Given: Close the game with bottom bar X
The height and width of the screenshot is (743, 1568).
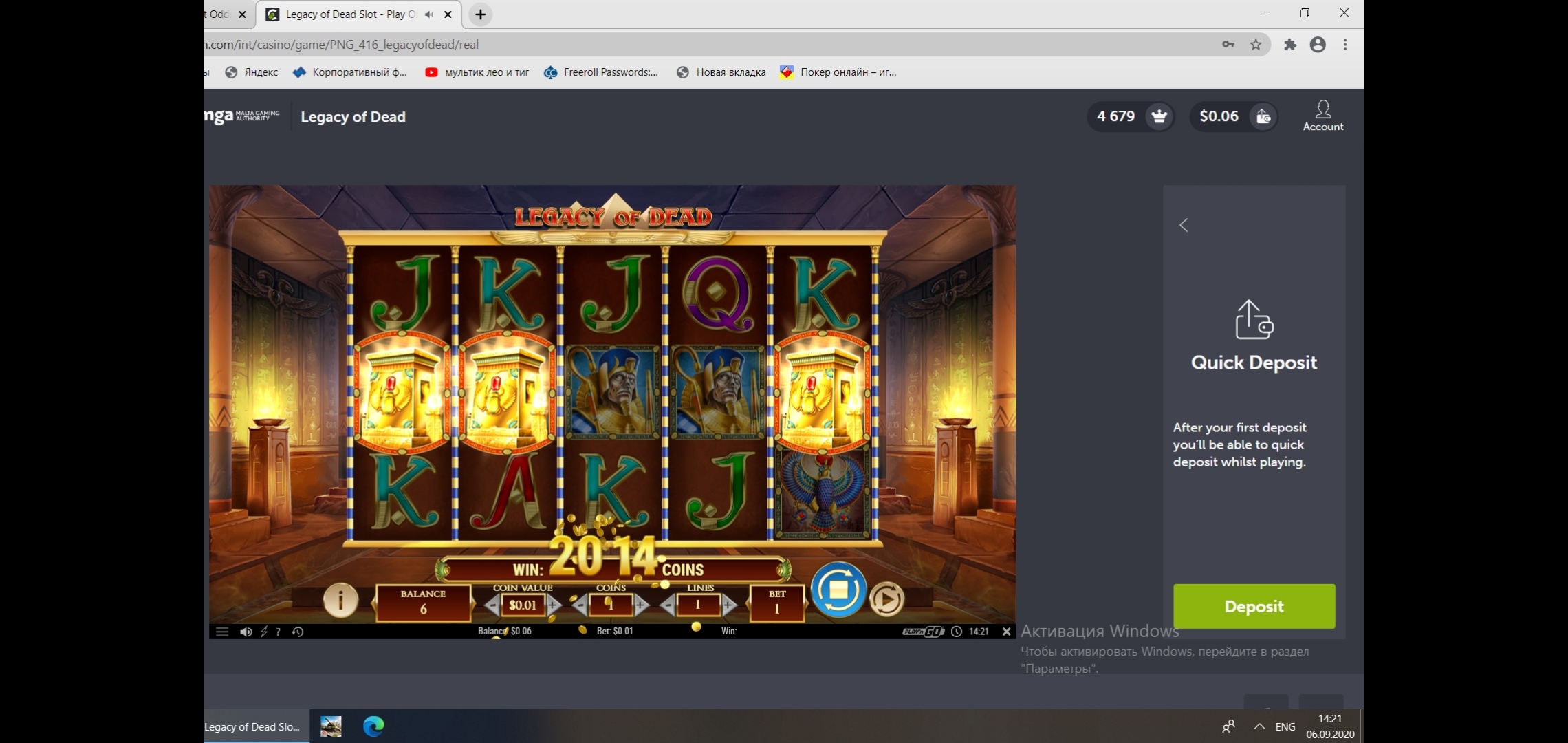Looking at the screenshot, I should (x=1007, y=632).
